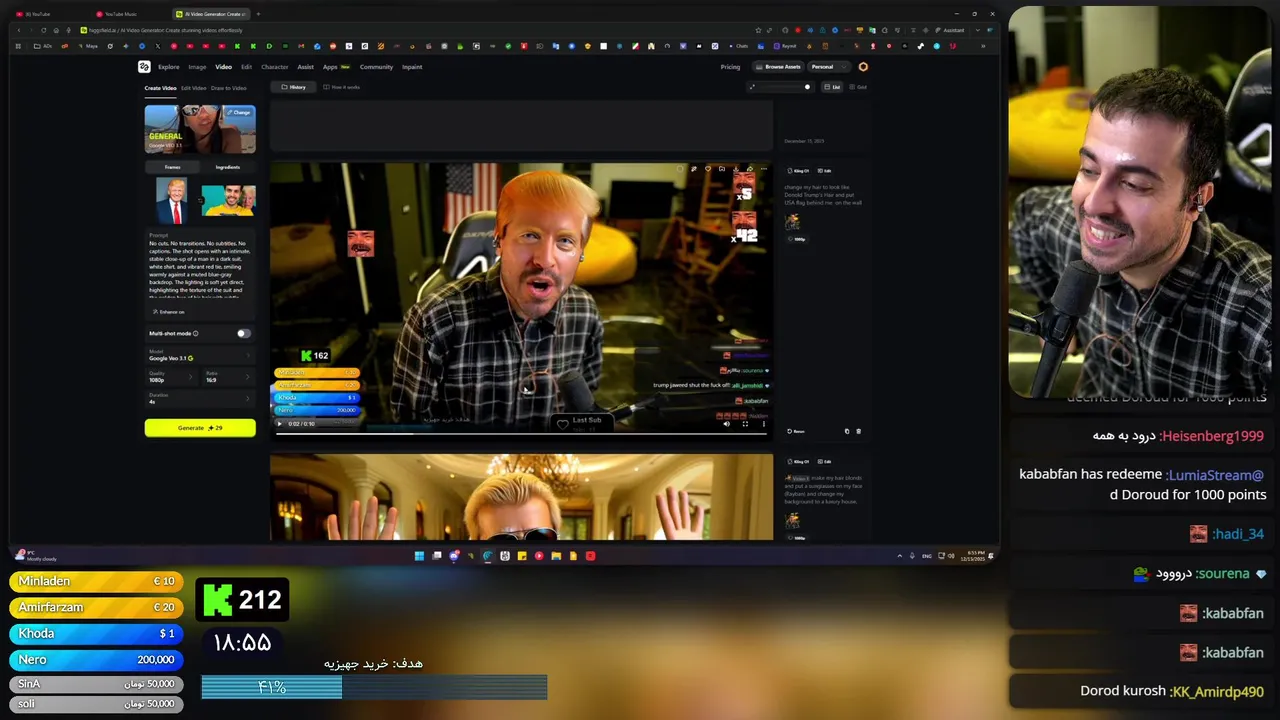The image size is (1280, 720).
Task: Click the share arrow icon on video
Action: pos(750,169)
